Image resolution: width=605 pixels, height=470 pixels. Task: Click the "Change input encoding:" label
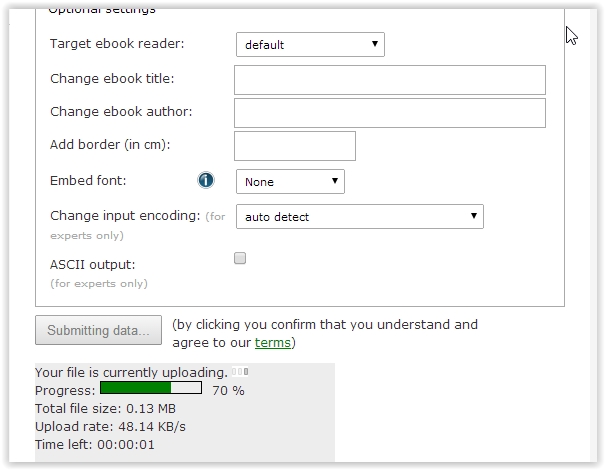(126, 215)
